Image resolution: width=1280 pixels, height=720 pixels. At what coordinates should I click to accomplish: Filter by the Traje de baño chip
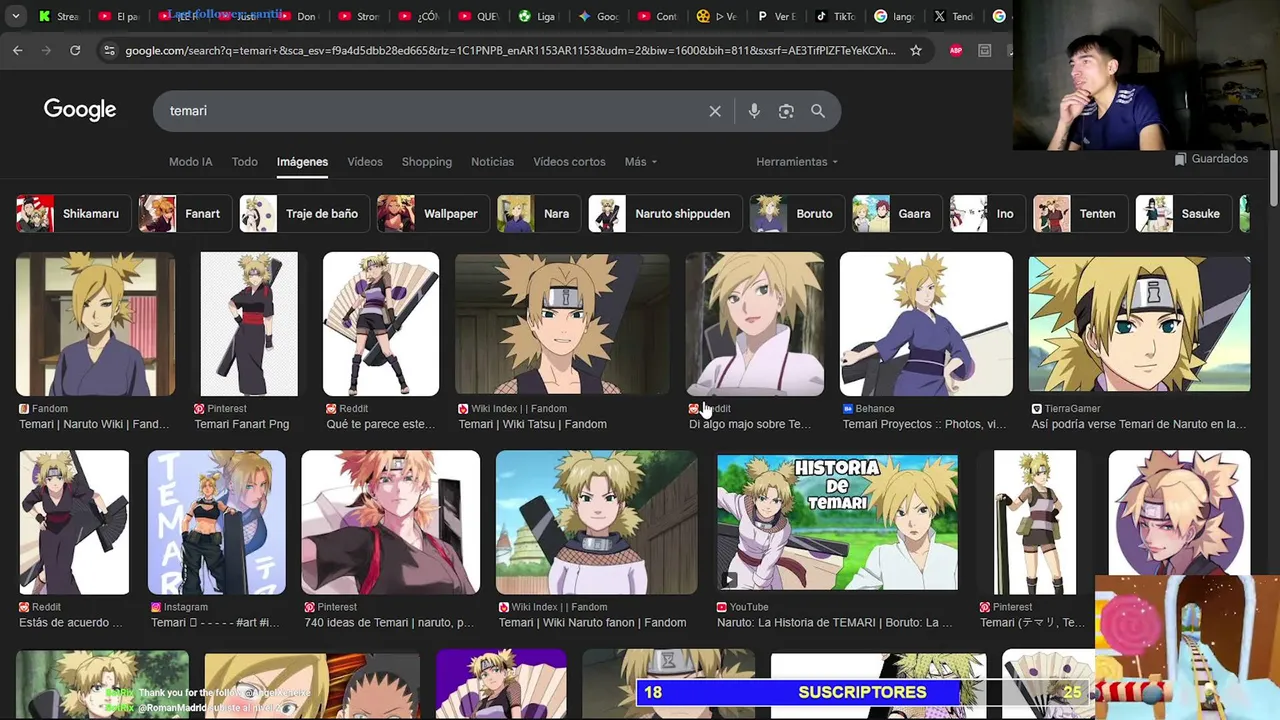pos(304,214)
